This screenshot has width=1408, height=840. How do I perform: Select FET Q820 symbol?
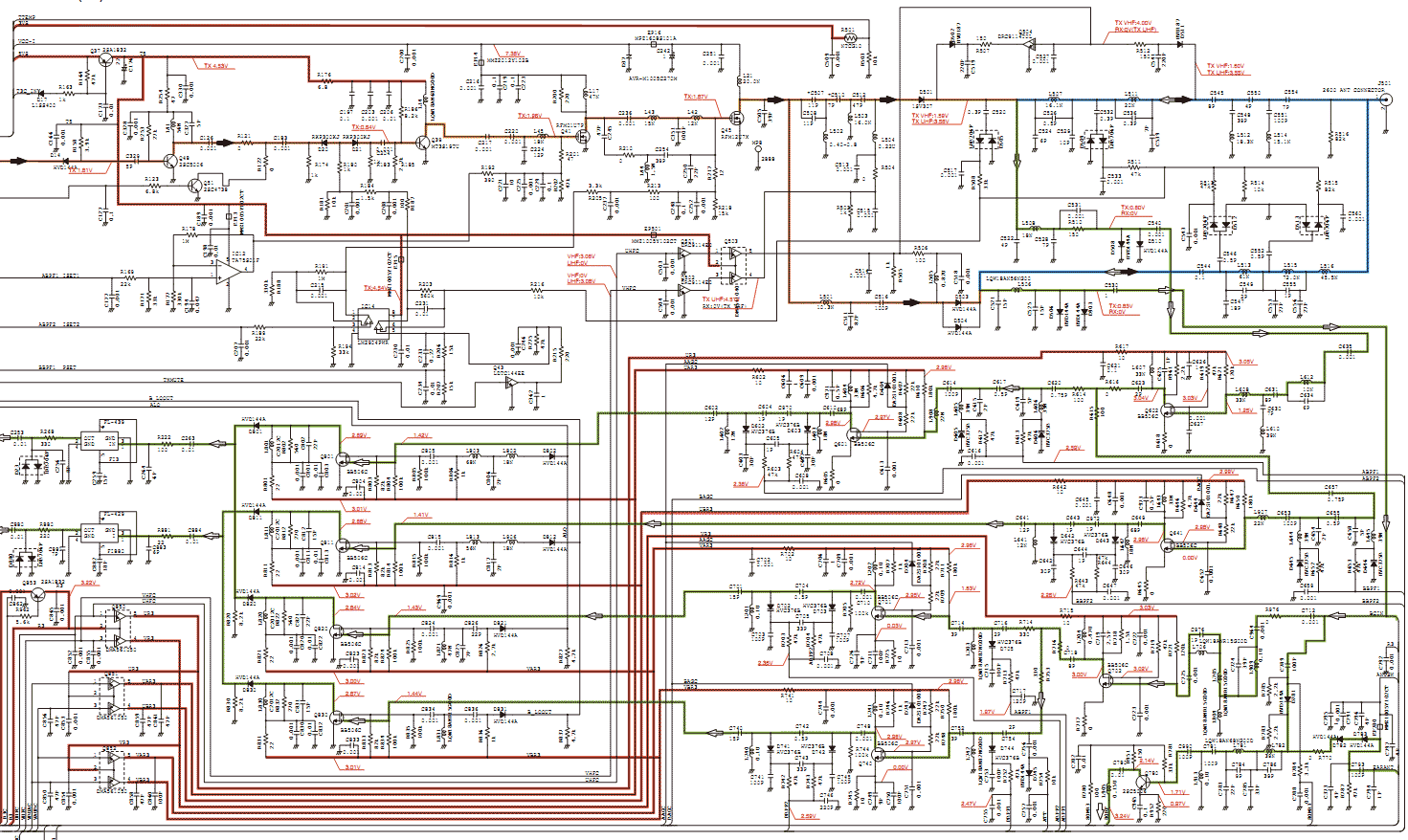337,631
